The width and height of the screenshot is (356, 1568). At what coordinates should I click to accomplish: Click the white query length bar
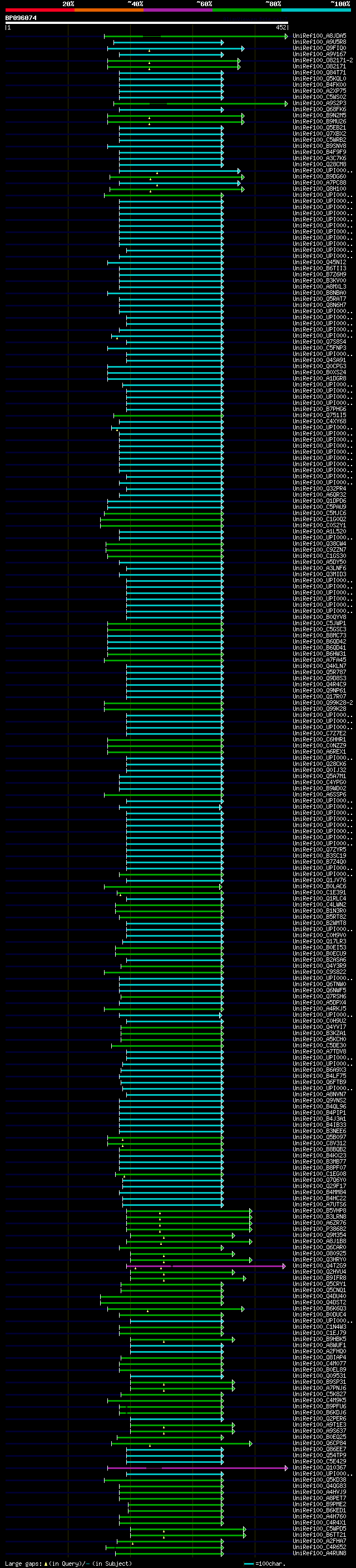147,23
